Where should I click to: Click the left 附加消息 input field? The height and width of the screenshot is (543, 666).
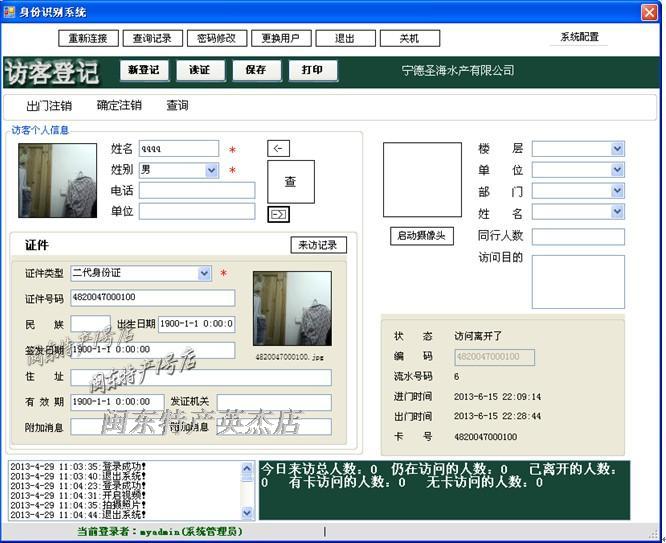pyautogui.click(x=118, y=427)
